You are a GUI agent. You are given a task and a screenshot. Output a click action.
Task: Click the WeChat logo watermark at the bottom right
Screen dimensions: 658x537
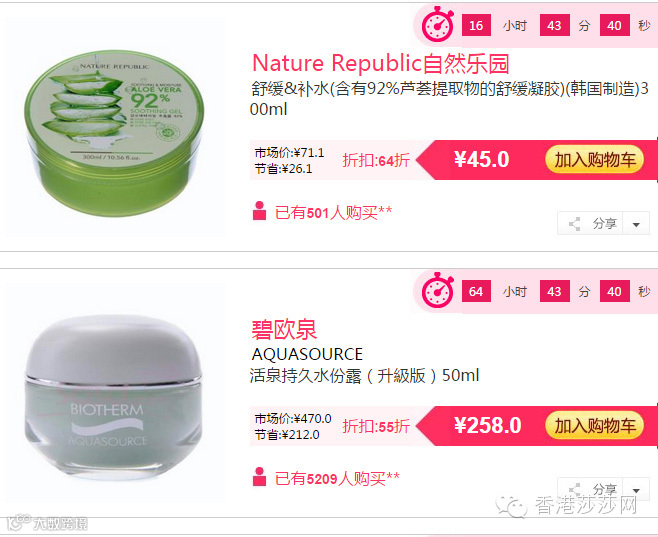511,506
